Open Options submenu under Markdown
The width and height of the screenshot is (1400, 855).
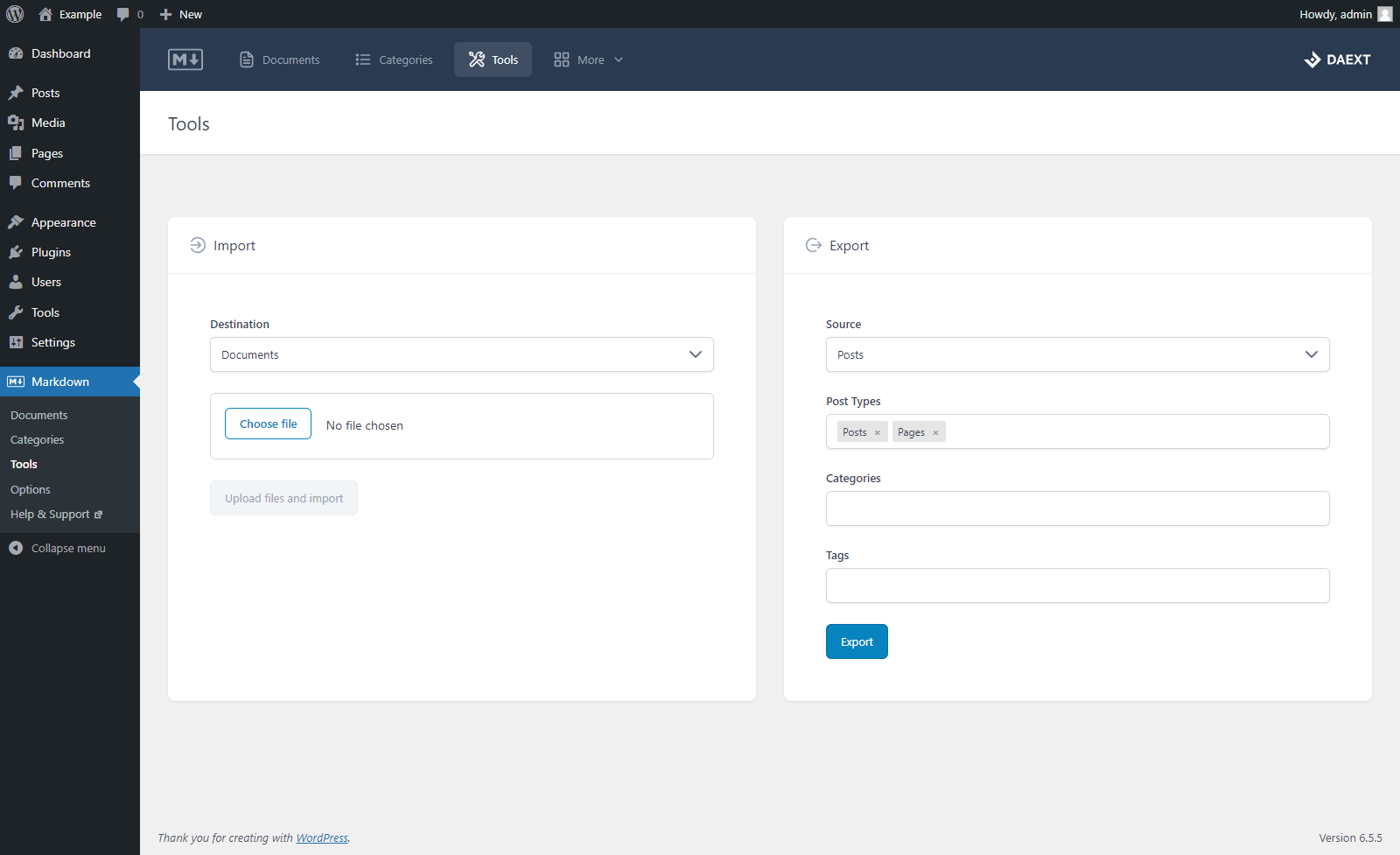pyautogui.click(x=31, y=489)
